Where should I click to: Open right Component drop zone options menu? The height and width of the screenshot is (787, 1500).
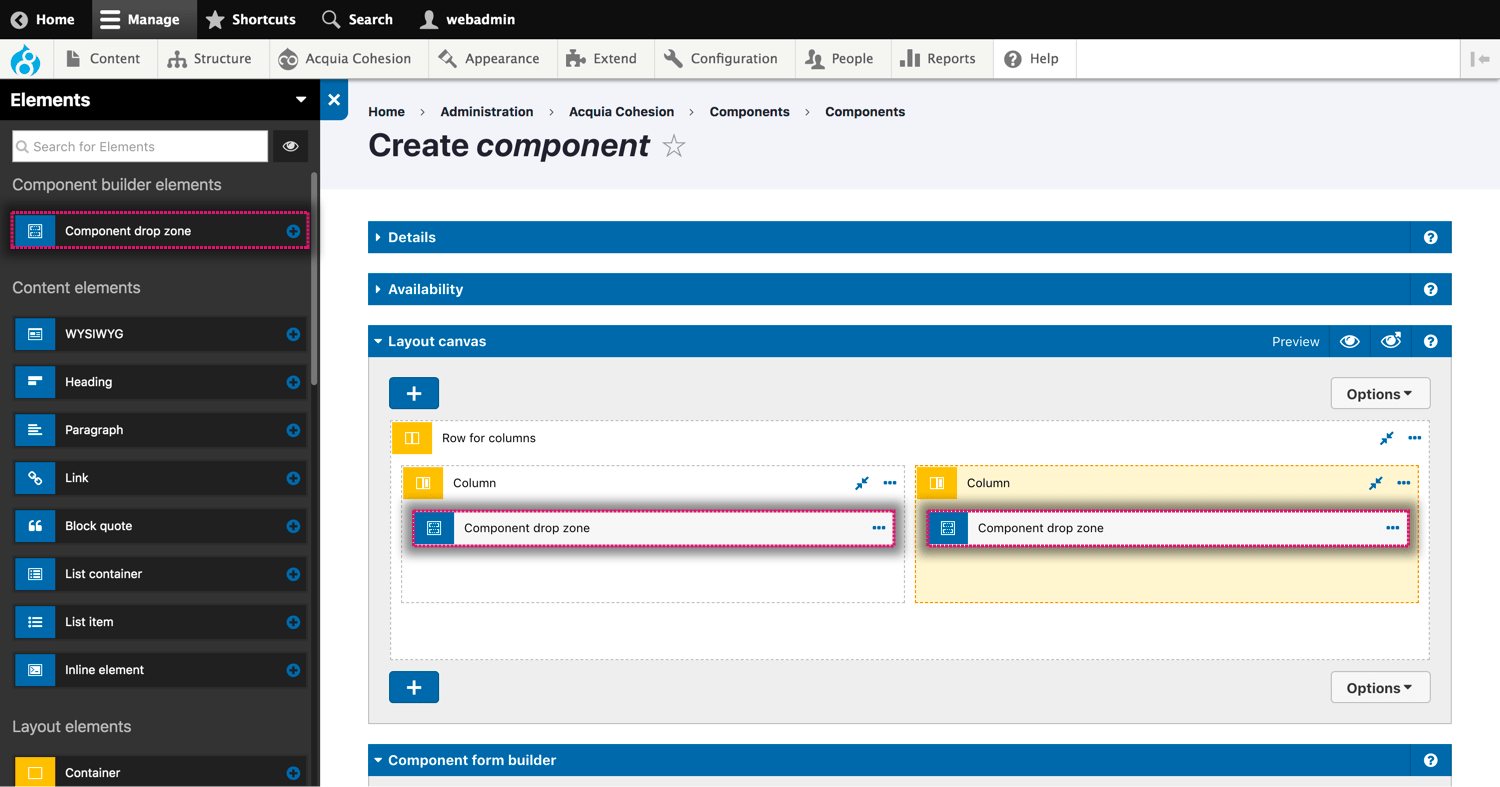pyautogui.click(x=1393, y=528)
